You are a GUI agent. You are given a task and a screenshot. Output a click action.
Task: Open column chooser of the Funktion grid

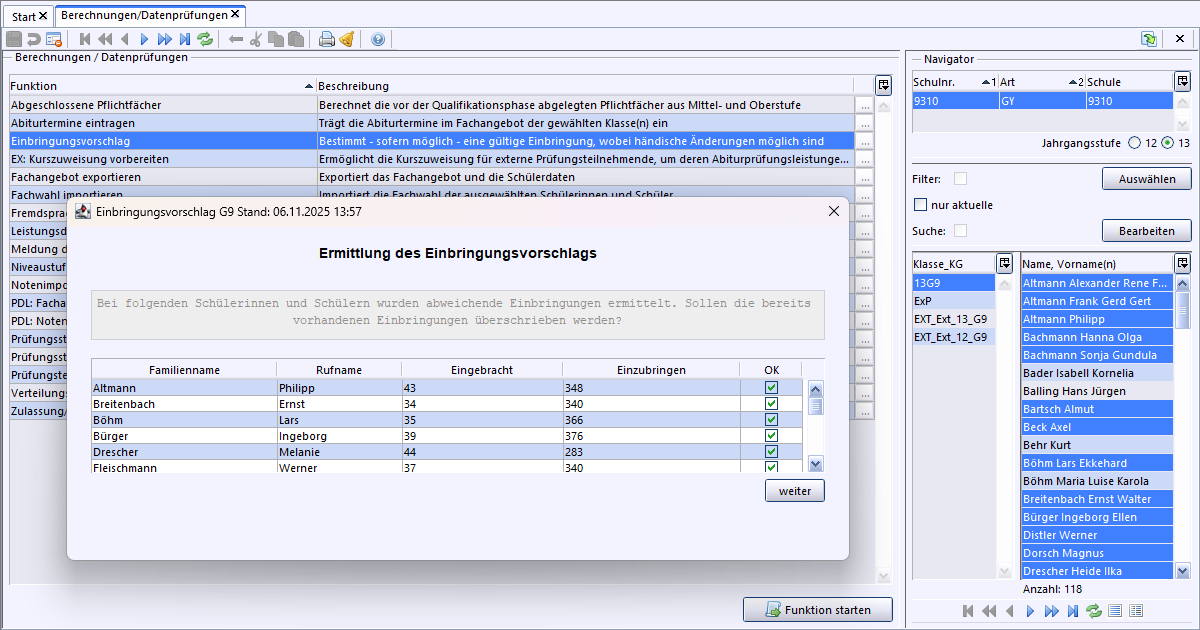883,85
